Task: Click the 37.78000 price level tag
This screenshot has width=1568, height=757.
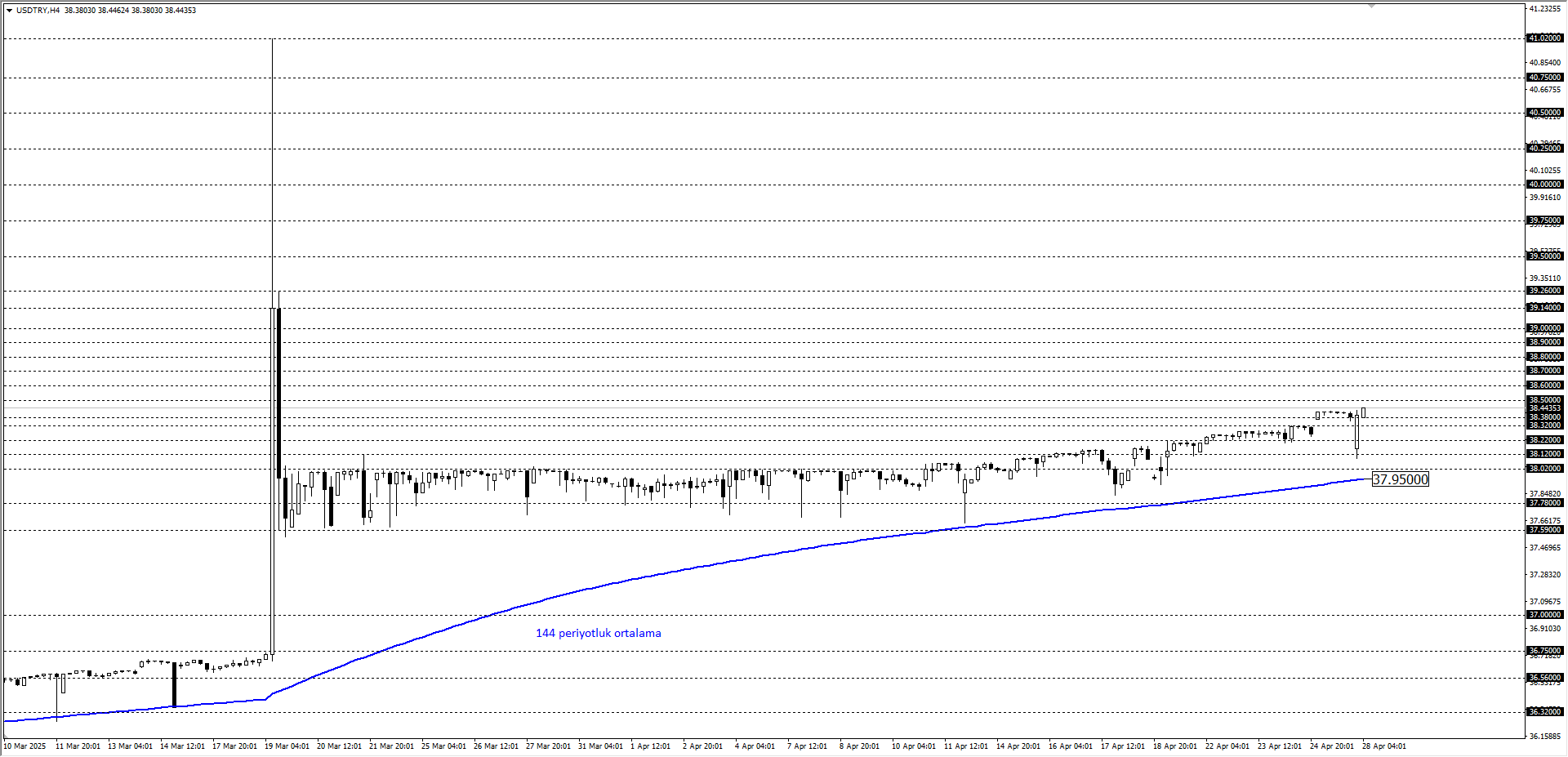Action: click(x=1545, y=503)
